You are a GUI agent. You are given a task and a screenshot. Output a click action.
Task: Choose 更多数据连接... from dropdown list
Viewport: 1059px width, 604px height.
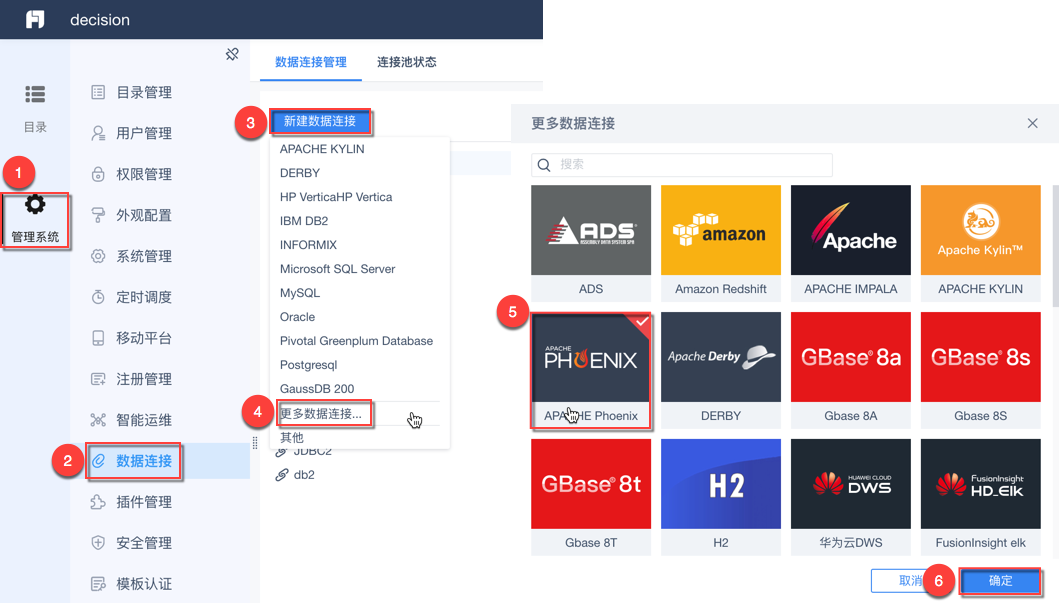(321, 413)
